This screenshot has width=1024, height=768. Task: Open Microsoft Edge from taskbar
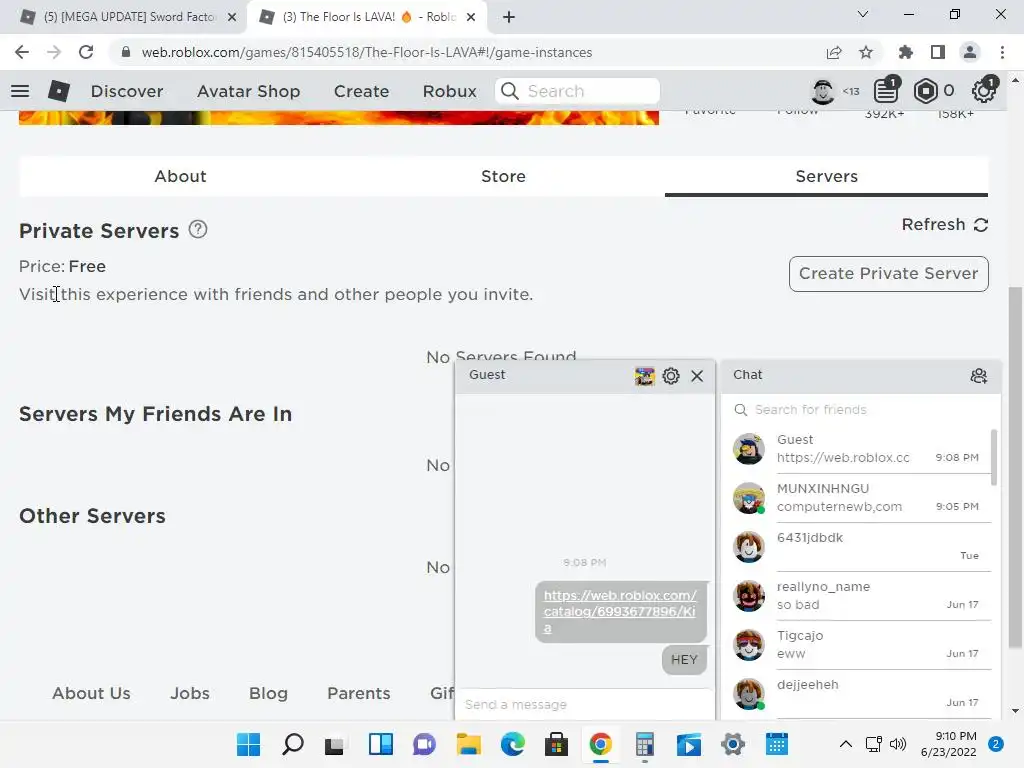[513, 744]
